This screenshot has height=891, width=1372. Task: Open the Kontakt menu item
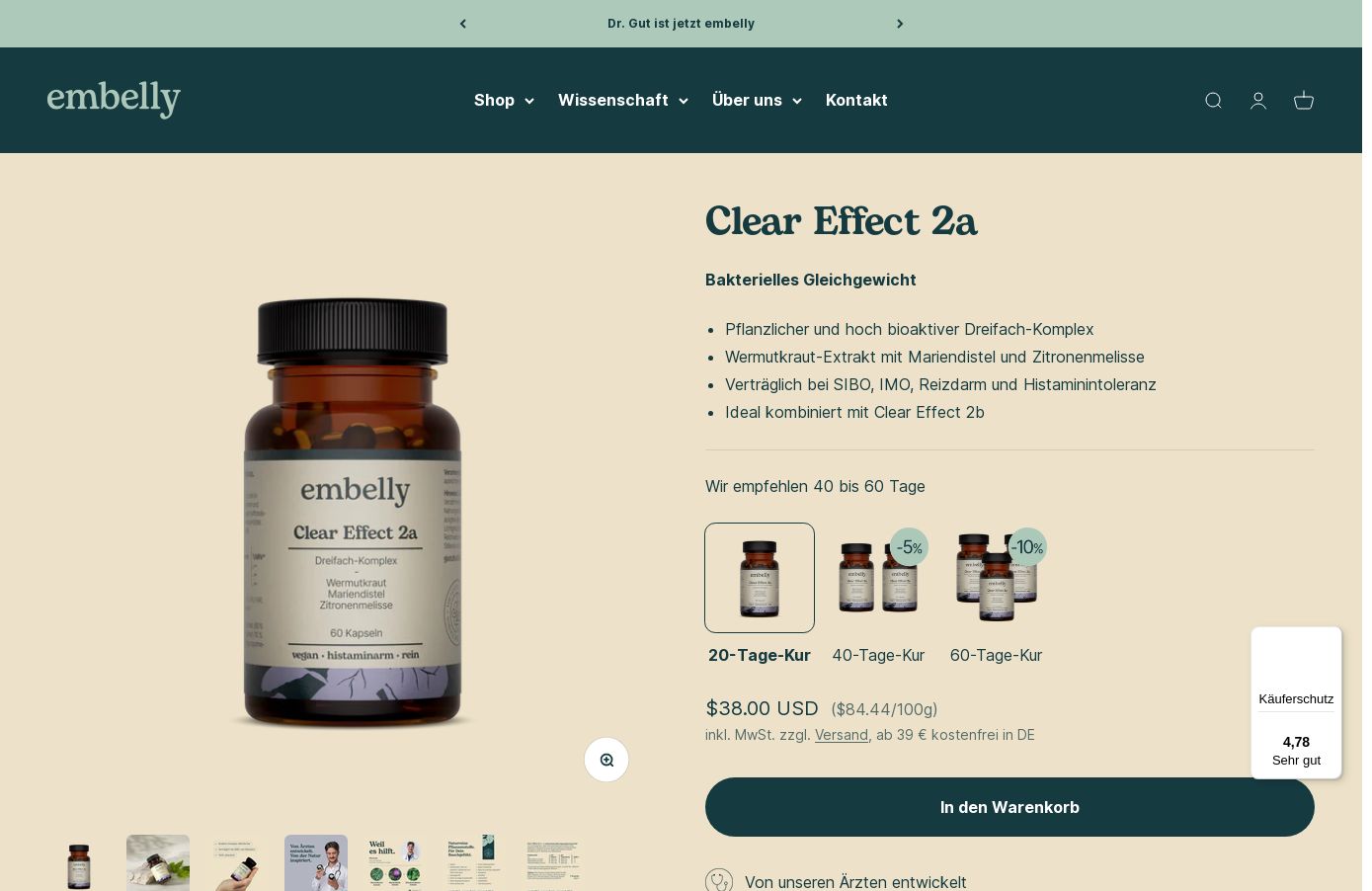(856, 100)
